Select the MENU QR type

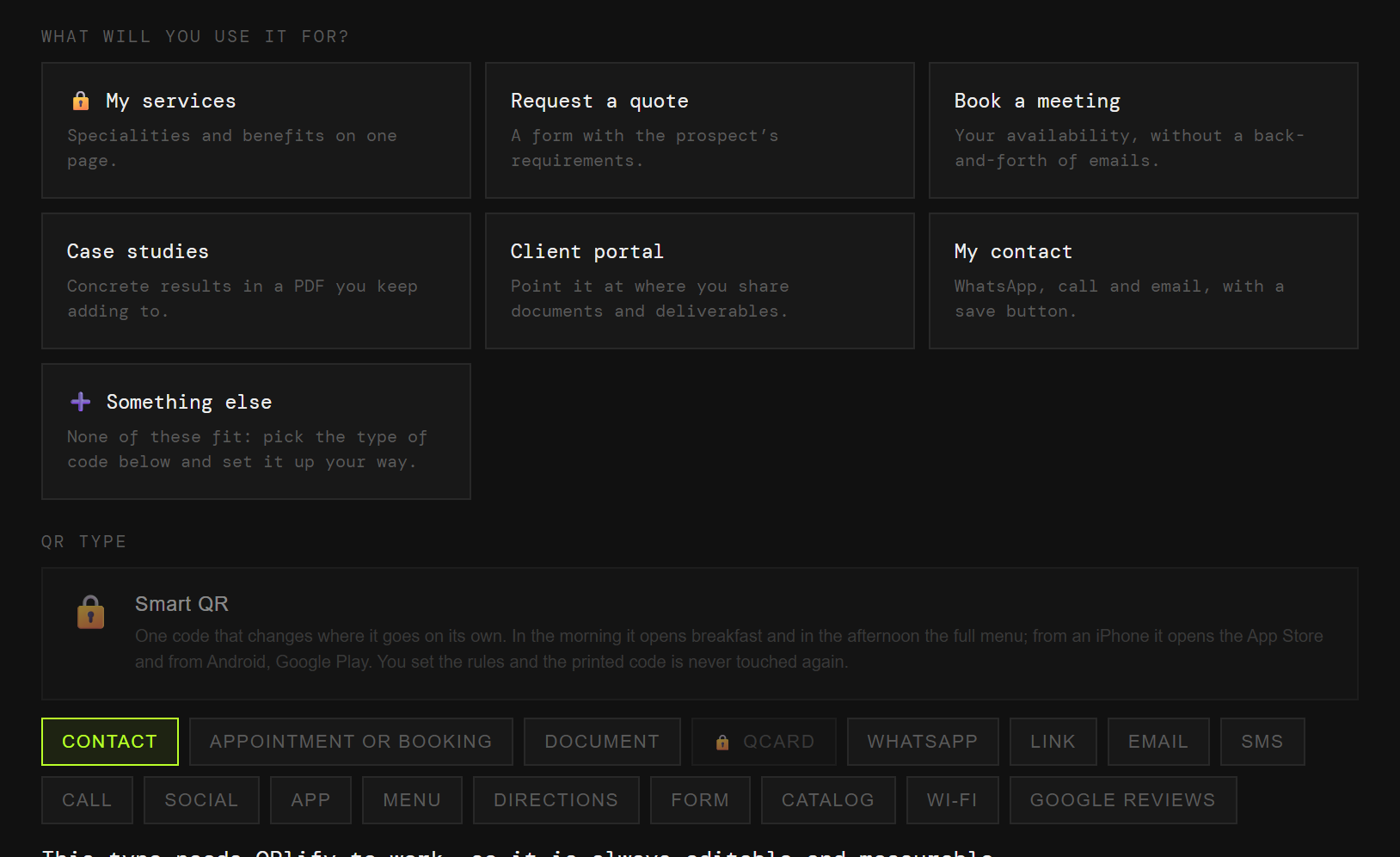[412, 800]
